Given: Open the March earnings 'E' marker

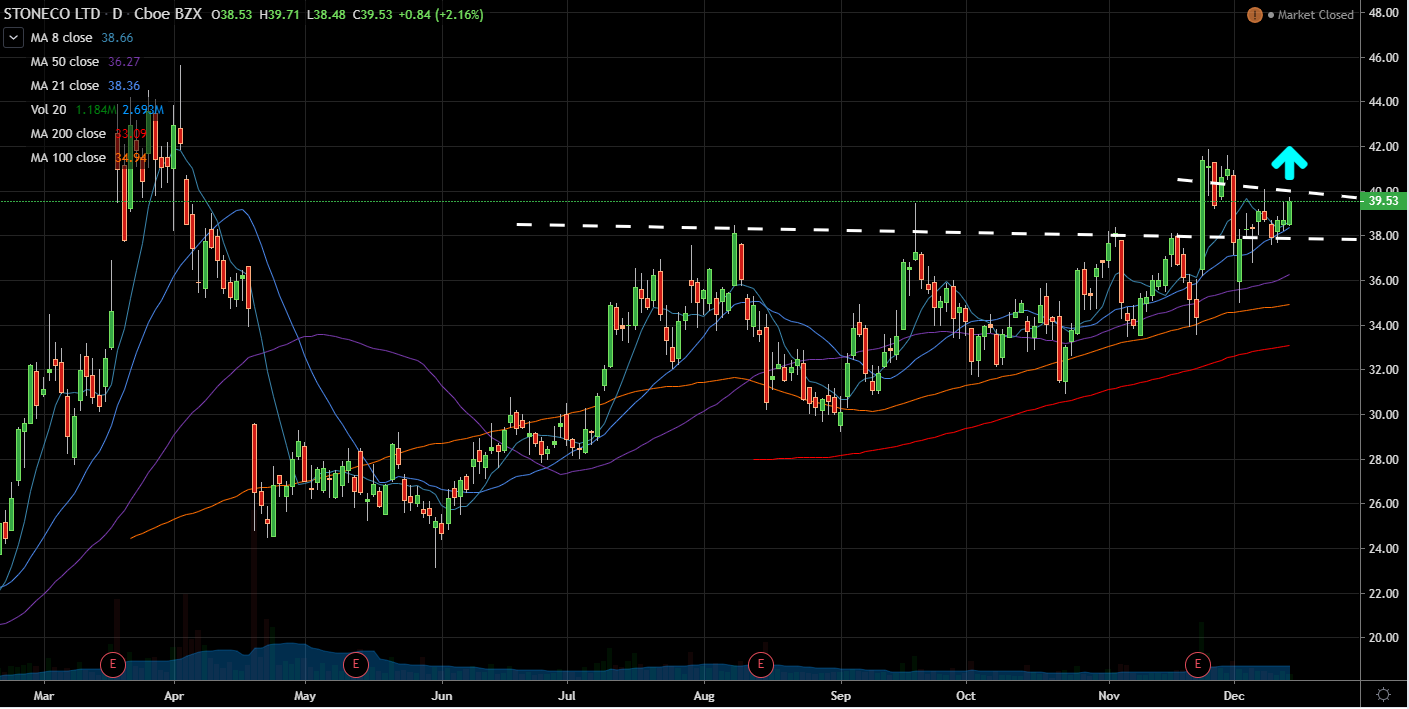Looking at the screenshot, I should click(x=113, y=663).
